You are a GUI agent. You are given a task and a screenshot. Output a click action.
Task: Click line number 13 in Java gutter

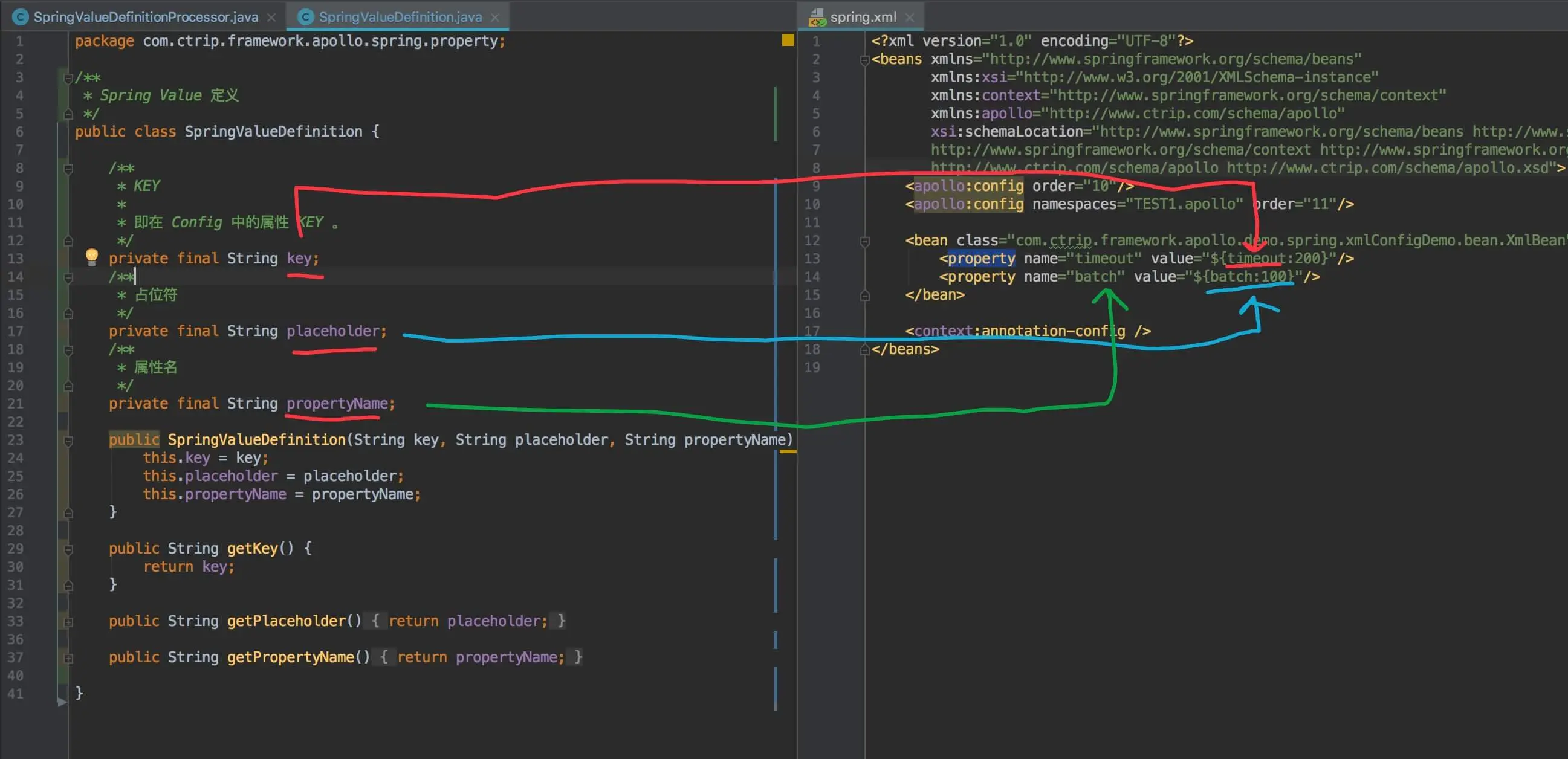click(16, 259)
